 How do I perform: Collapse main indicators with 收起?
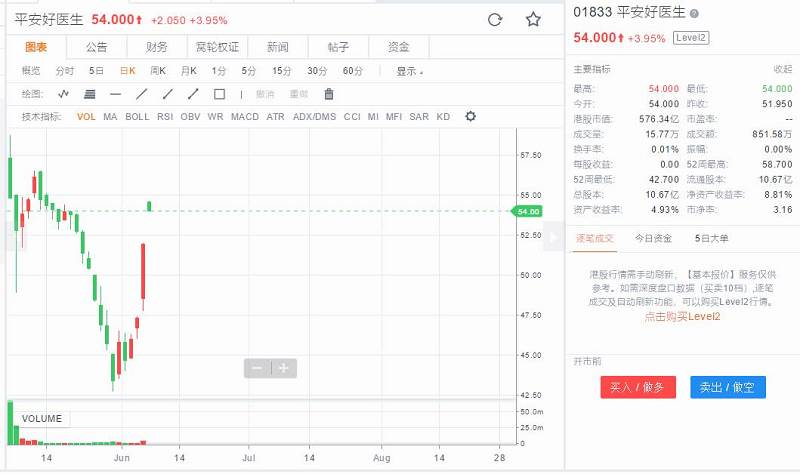point(783,69)
